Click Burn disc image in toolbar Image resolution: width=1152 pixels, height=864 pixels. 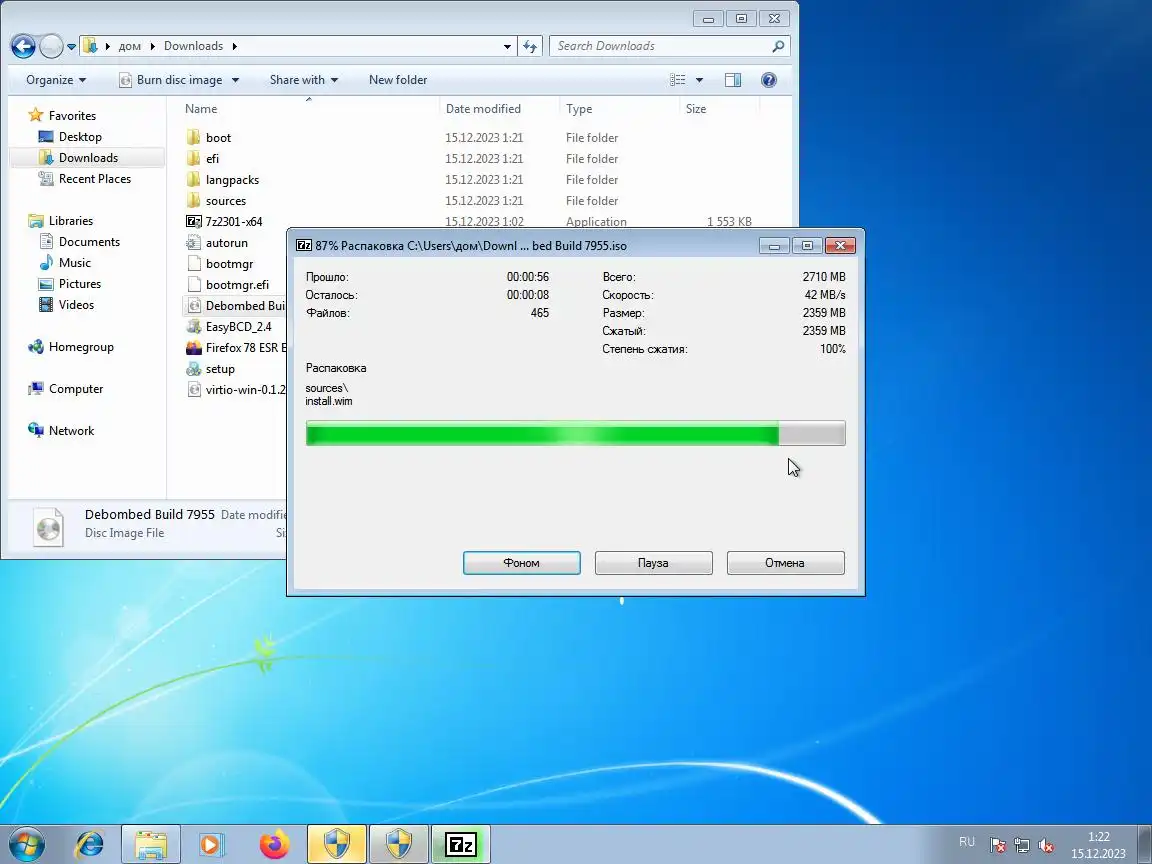point(171,79)
